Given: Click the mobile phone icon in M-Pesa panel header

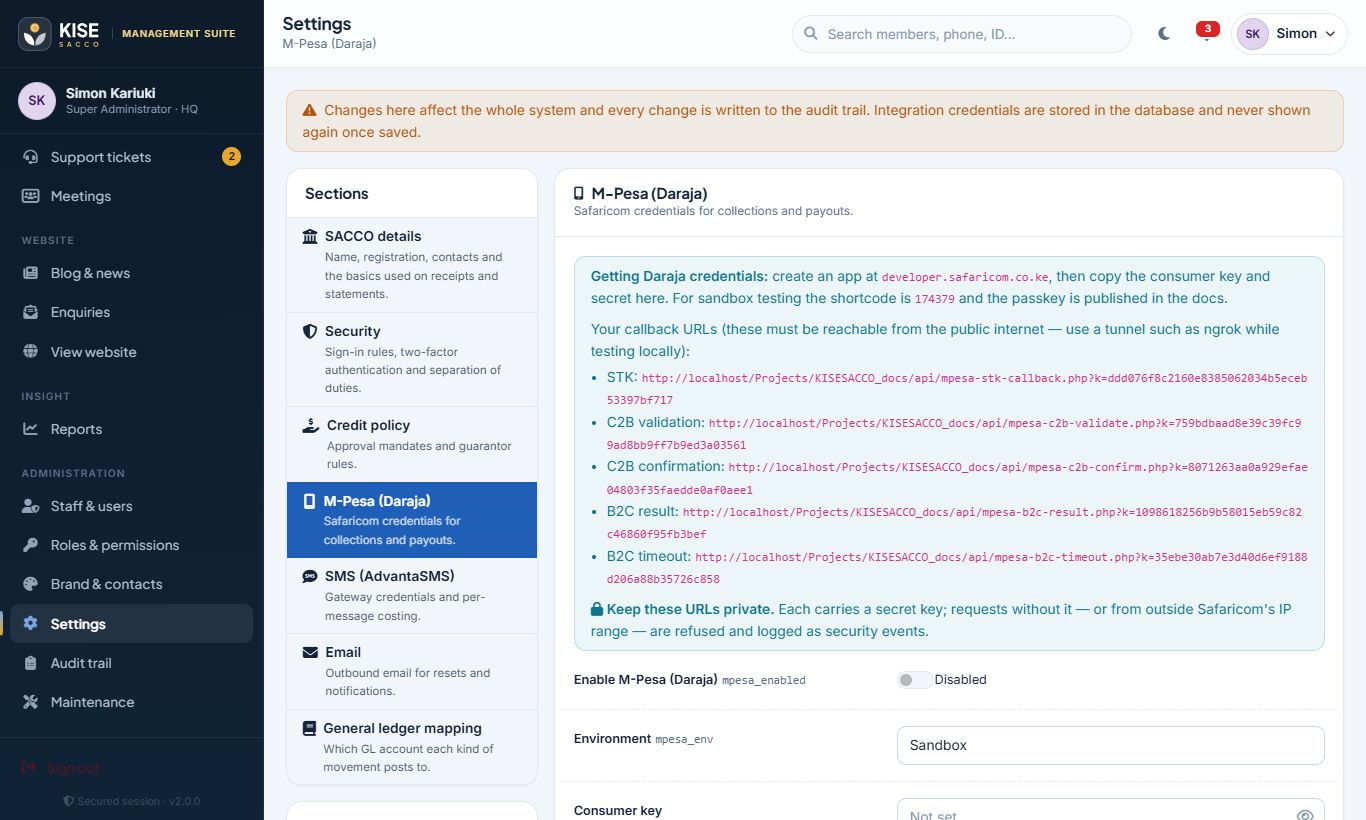Looking at the screenshot, I should [x=578, y=193].
